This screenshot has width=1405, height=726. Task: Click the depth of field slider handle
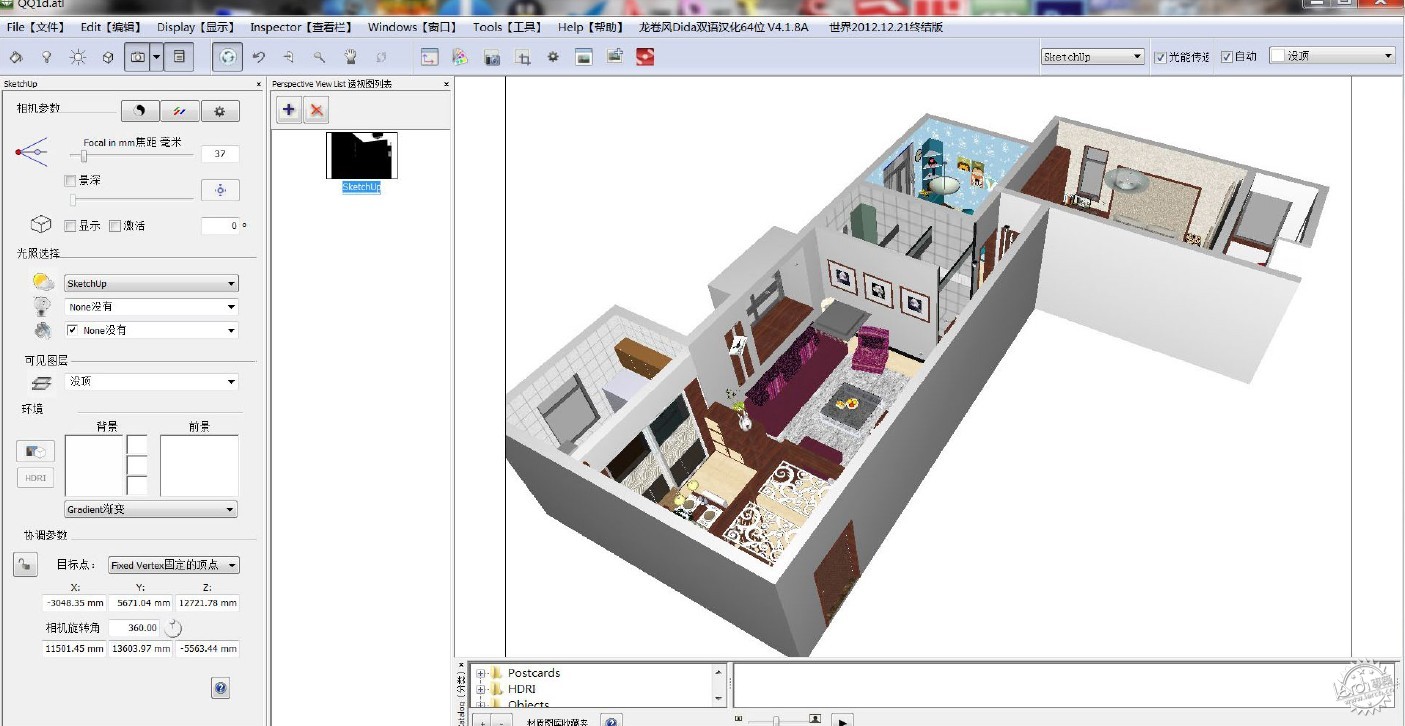[72, 200]
